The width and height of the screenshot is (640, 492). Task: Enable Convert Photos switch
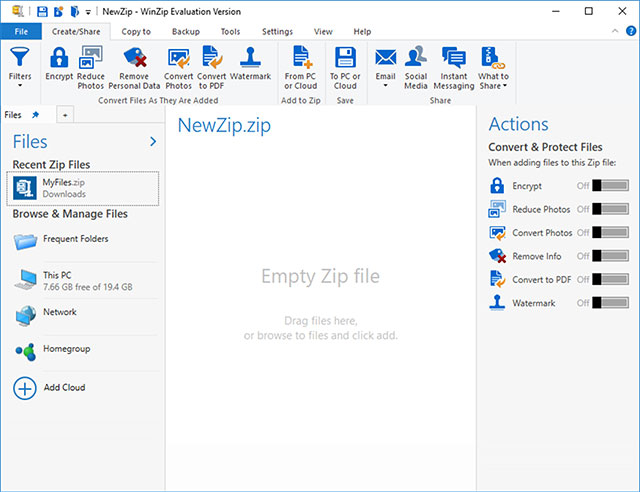[x=610, y=232]
